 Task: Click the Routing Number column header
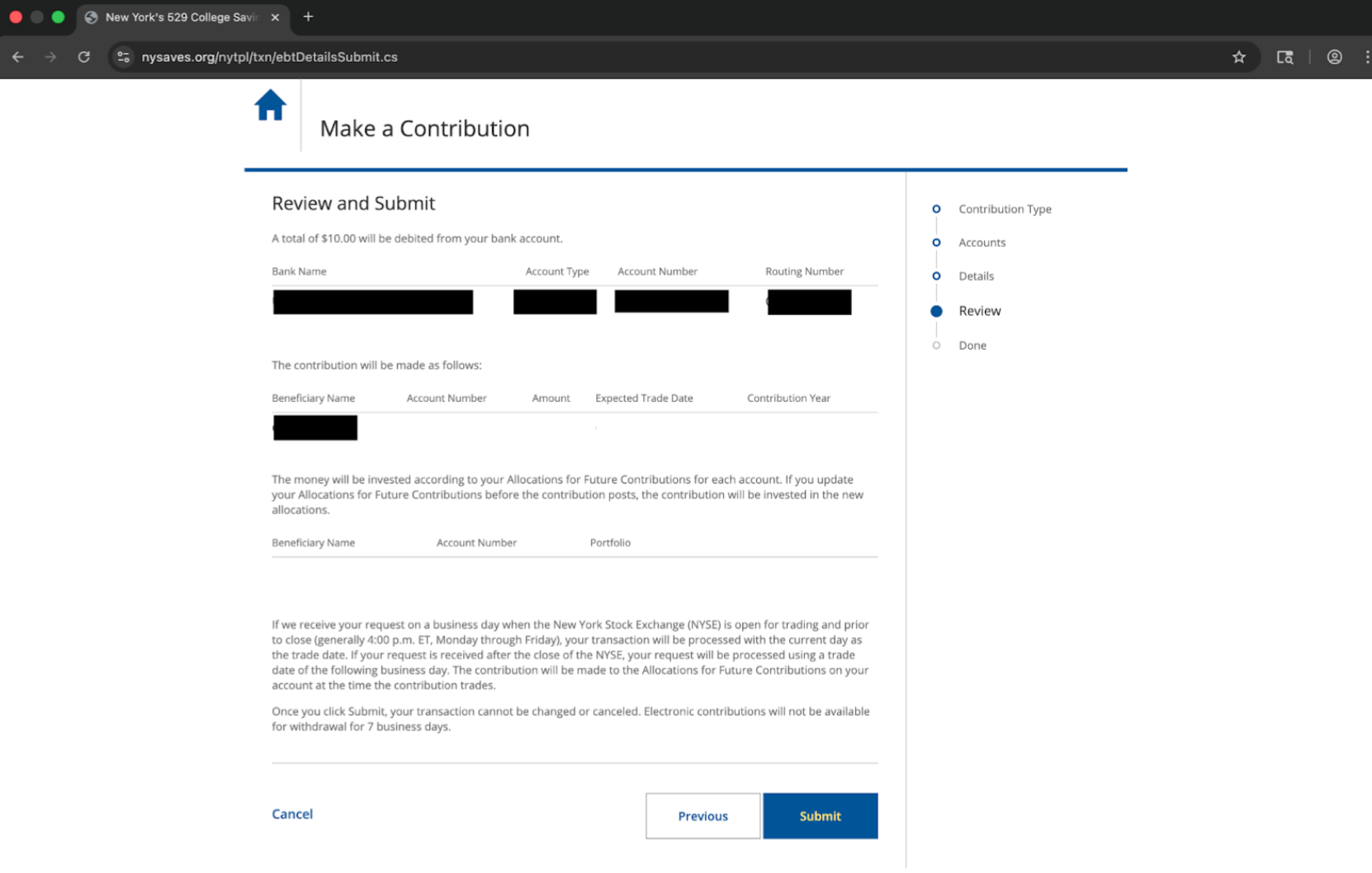[804, 271]
